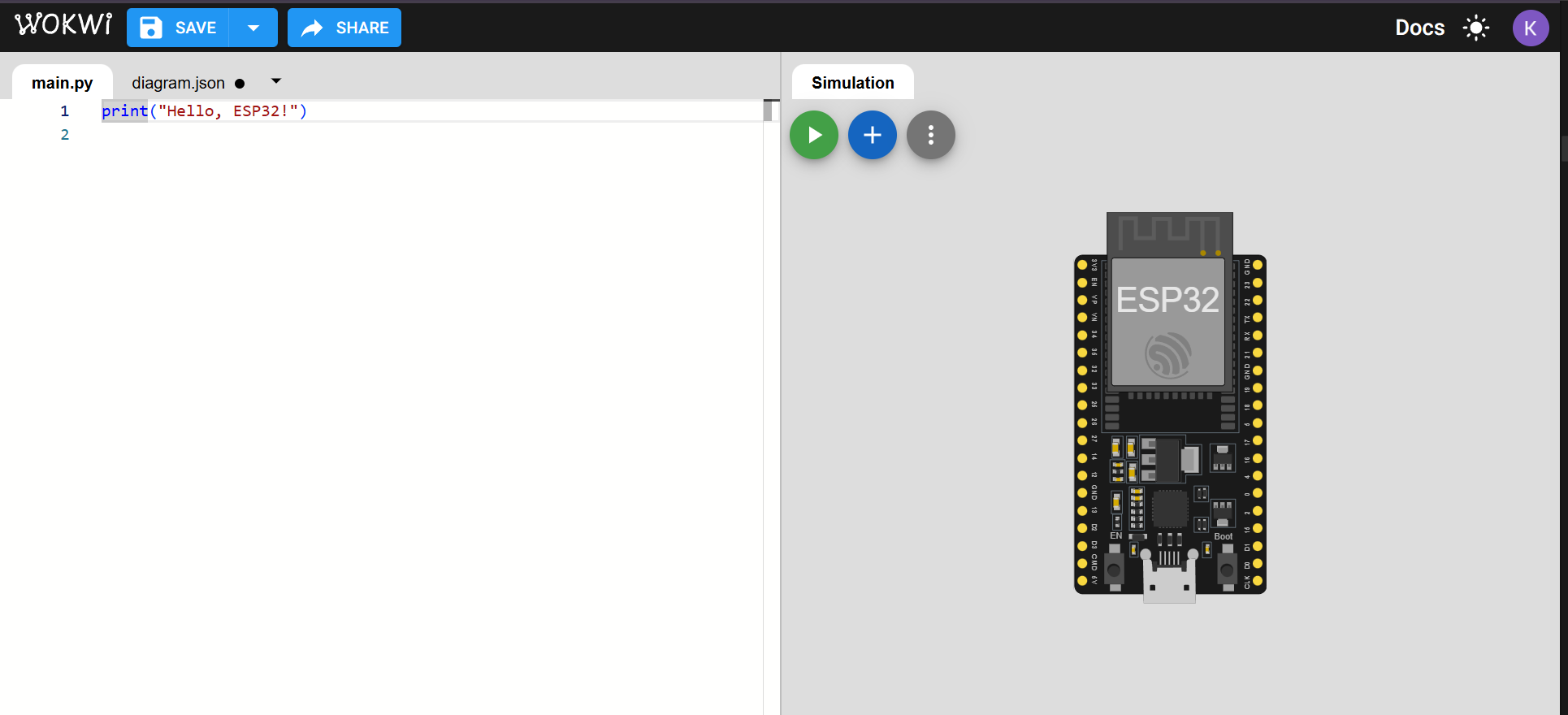Open the file tabs dropdown arrow
1568x715 pixels.
(x=276, y=81)
